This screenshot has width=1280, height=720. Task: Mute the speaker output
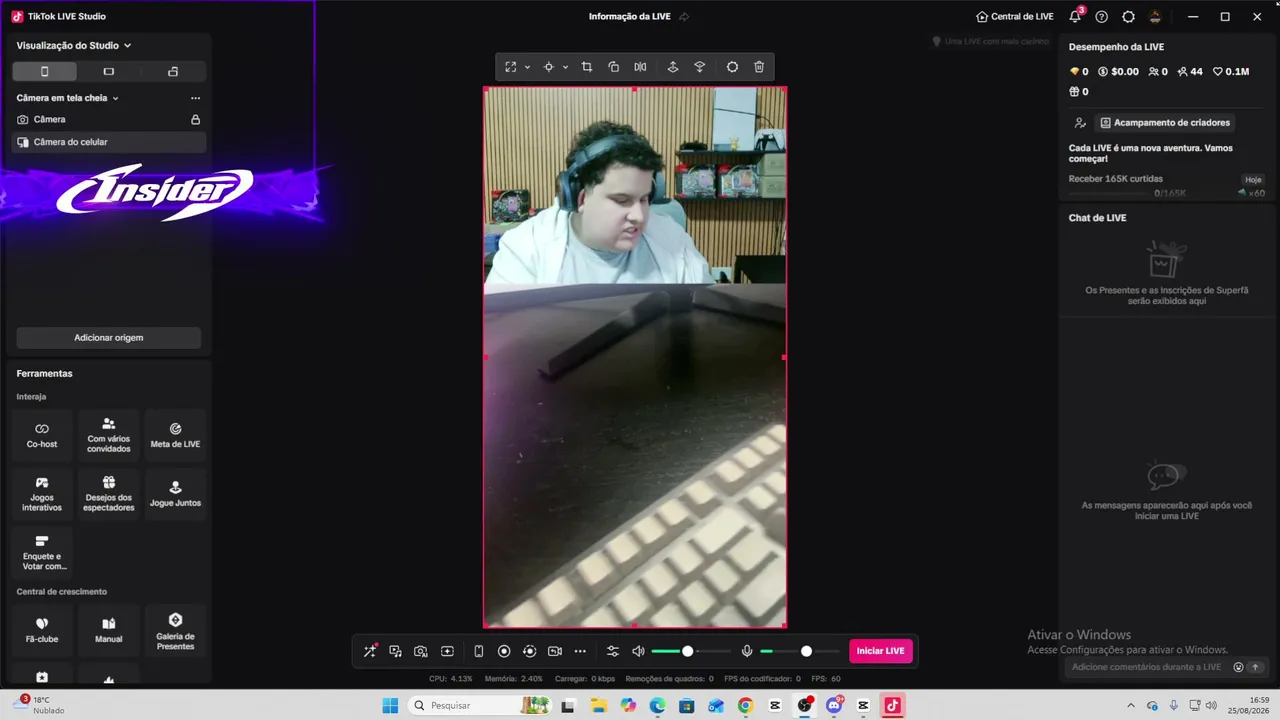pyautogui.click(x=639, y=651)
